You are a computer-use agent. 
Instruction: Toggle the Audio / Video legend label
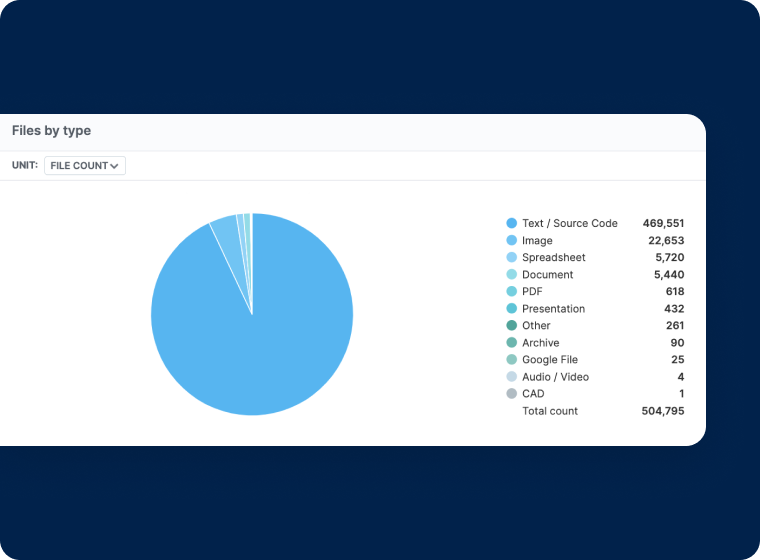555,377
